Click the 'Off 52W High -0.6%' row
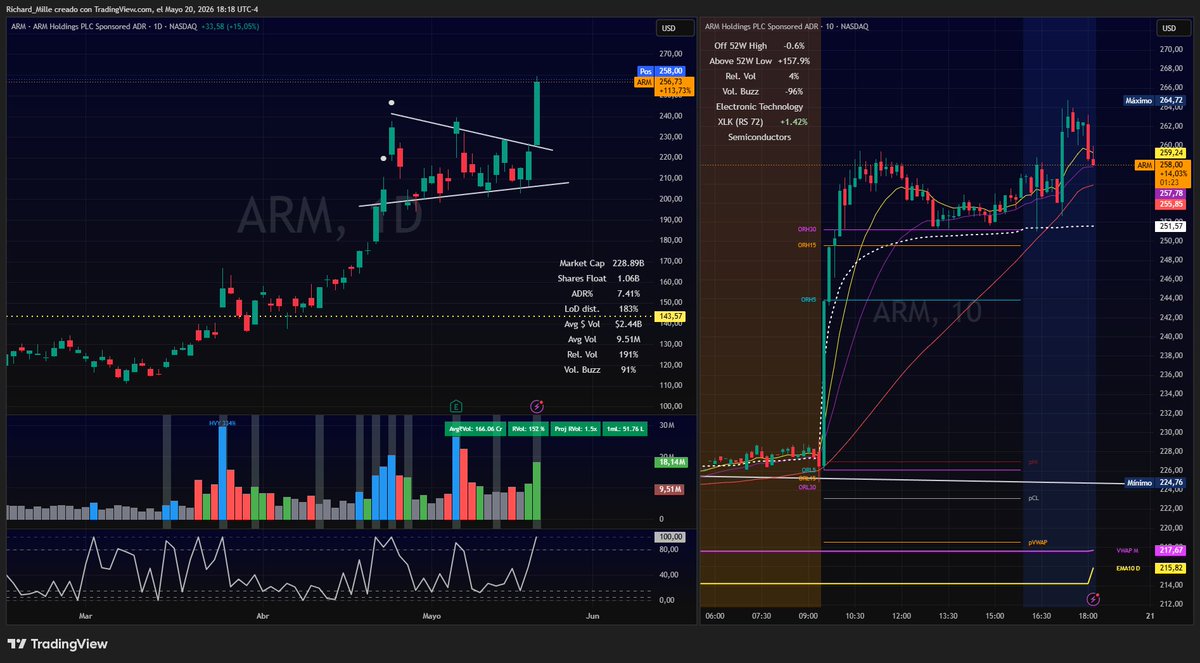The height and width of the screenshot is (663, 1200). coord(760,46)
